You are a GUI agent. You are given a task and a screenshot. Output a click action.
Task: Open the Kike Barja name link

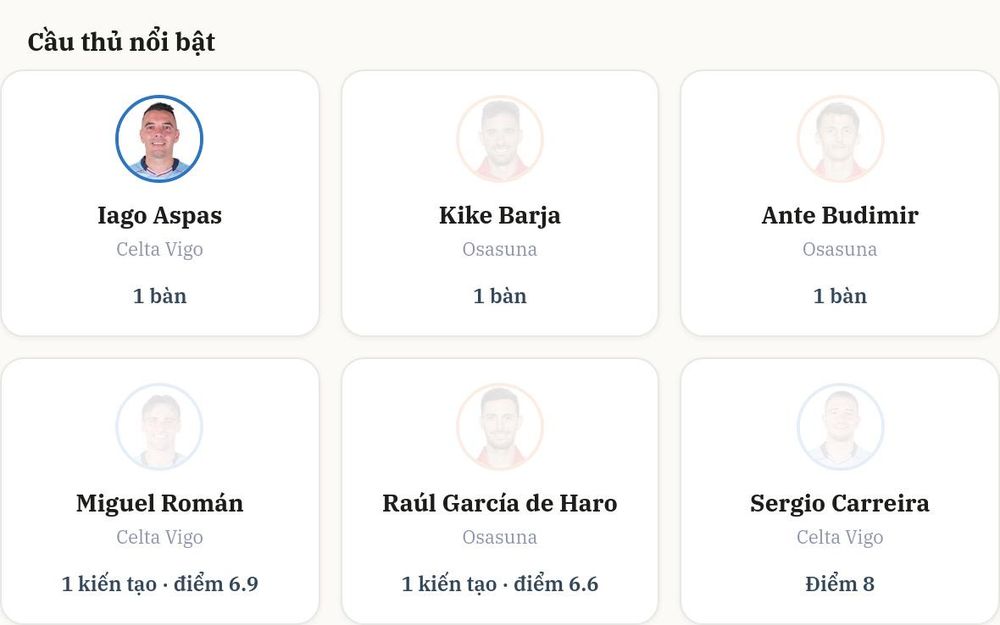point(500,216)
